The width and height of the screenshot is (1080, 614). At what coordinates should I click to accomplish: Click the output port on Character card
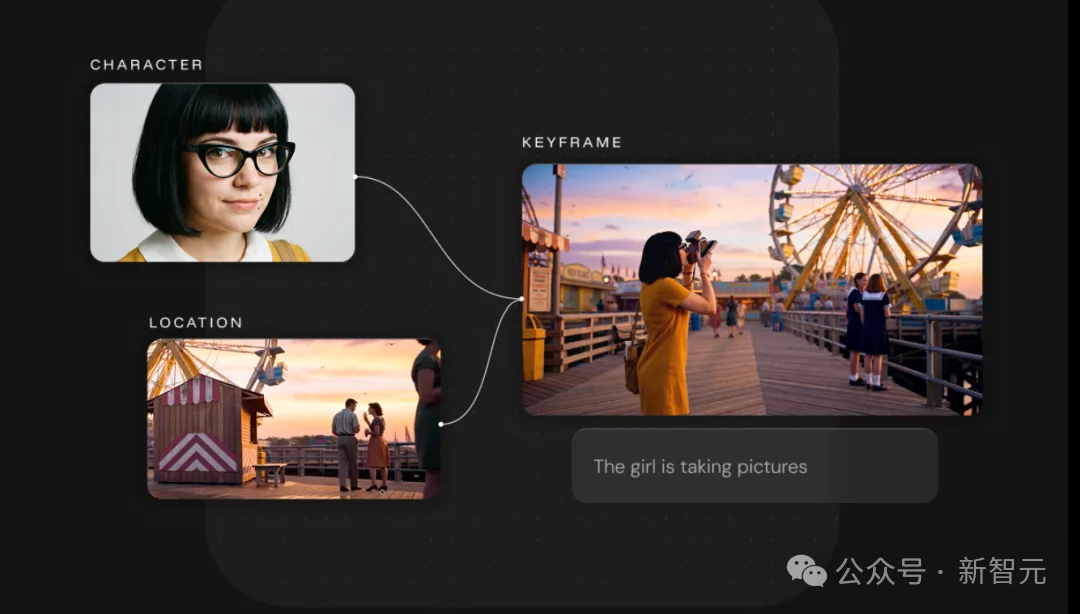click(x=355, y=176)
